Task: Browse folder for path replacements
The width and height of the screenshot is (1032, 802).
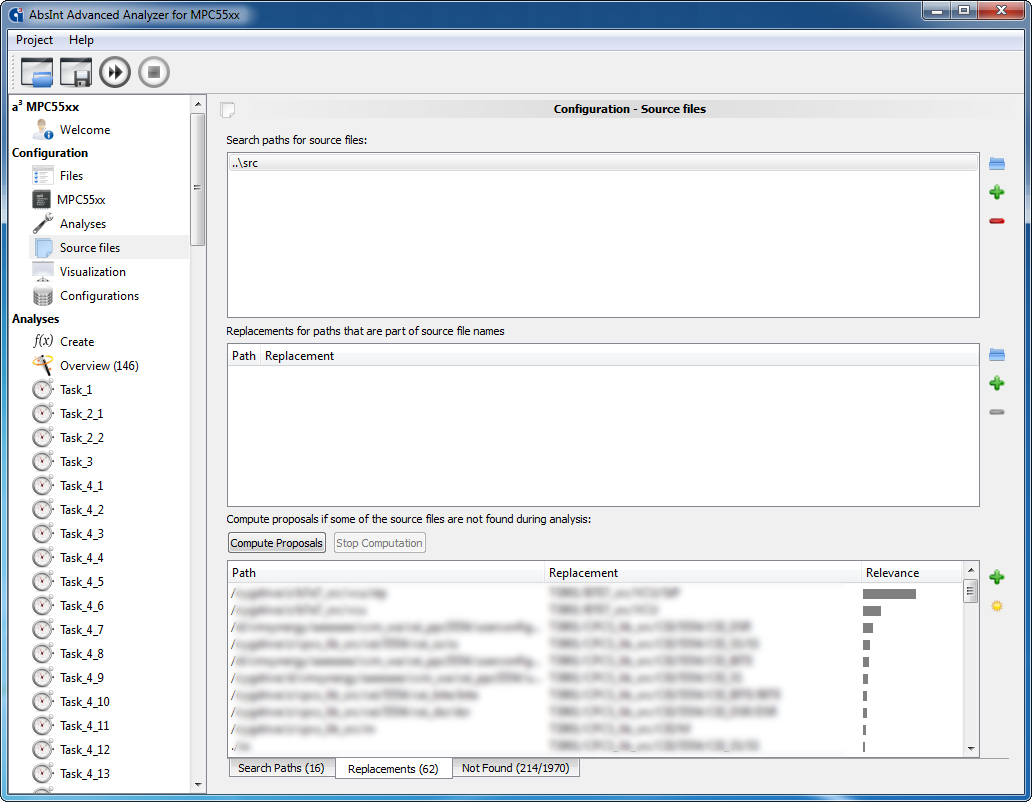Action: [x=996, y=355]
